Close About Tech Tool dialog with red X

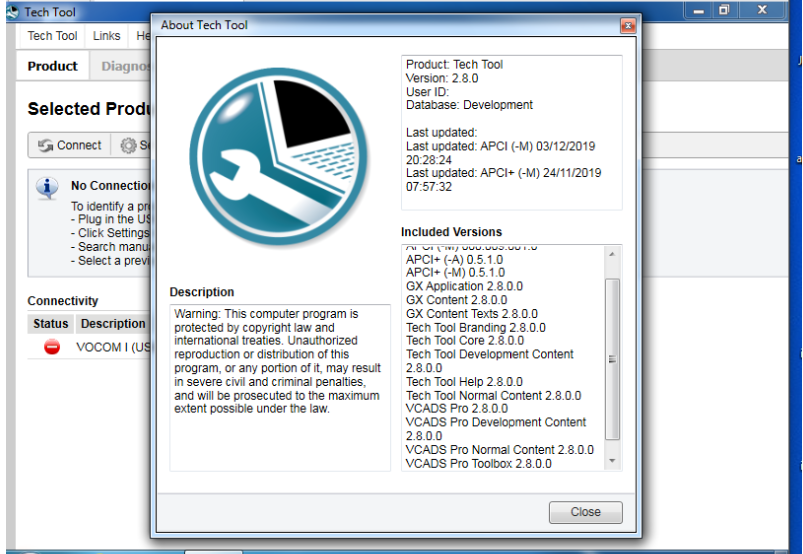point(628,25)
